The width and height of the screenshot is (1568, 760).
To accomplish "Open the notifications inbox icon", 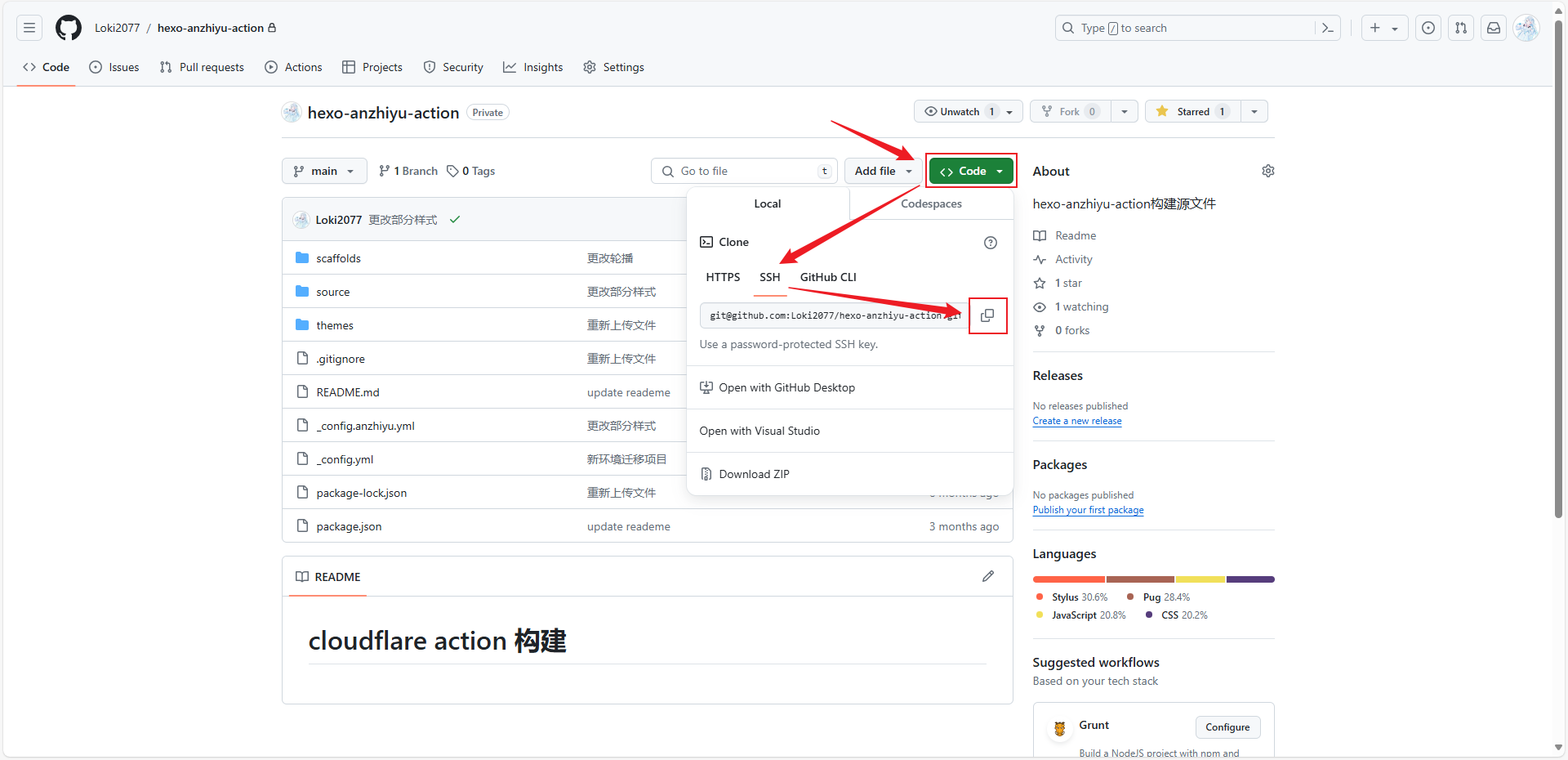I will [1494, 28].
